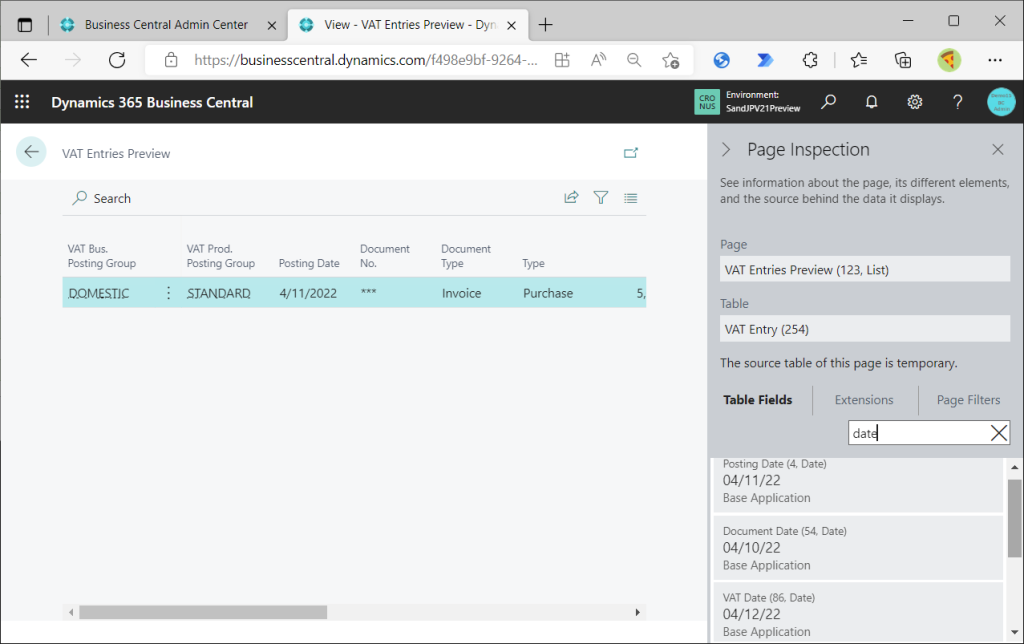Select the Table Fields tab
The height and width of the screenshot is (644, 1024).
tap(758, 400)
